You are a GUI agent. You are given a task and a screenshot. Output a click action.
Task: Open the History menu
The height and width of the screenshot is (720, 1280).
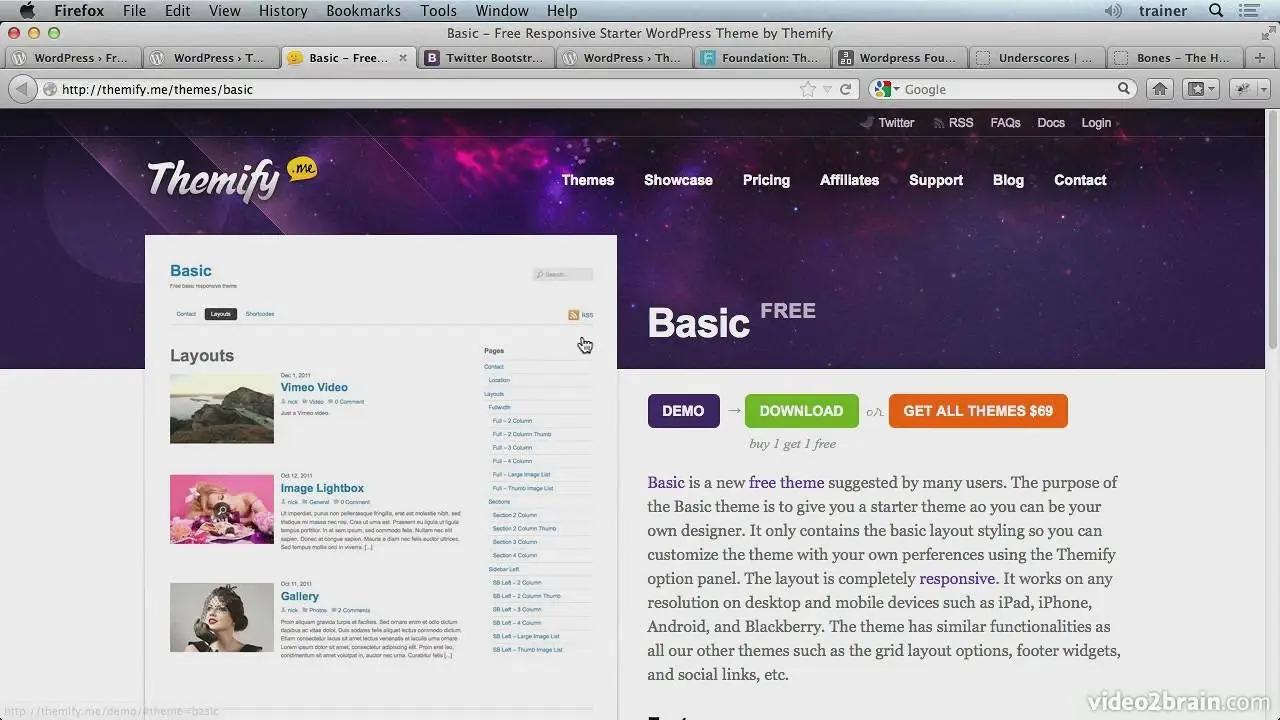283,11
